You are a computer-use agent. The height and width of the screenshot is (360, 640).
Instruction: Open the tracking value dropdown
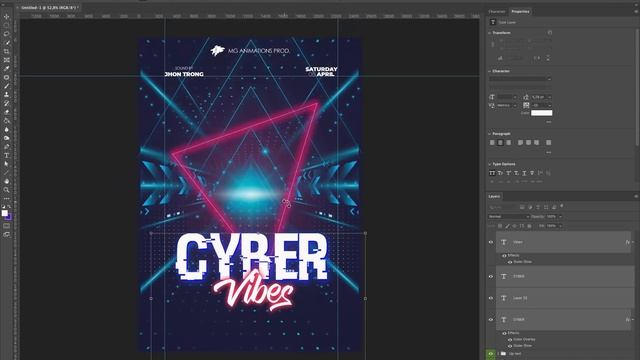(x=549, y=105)
